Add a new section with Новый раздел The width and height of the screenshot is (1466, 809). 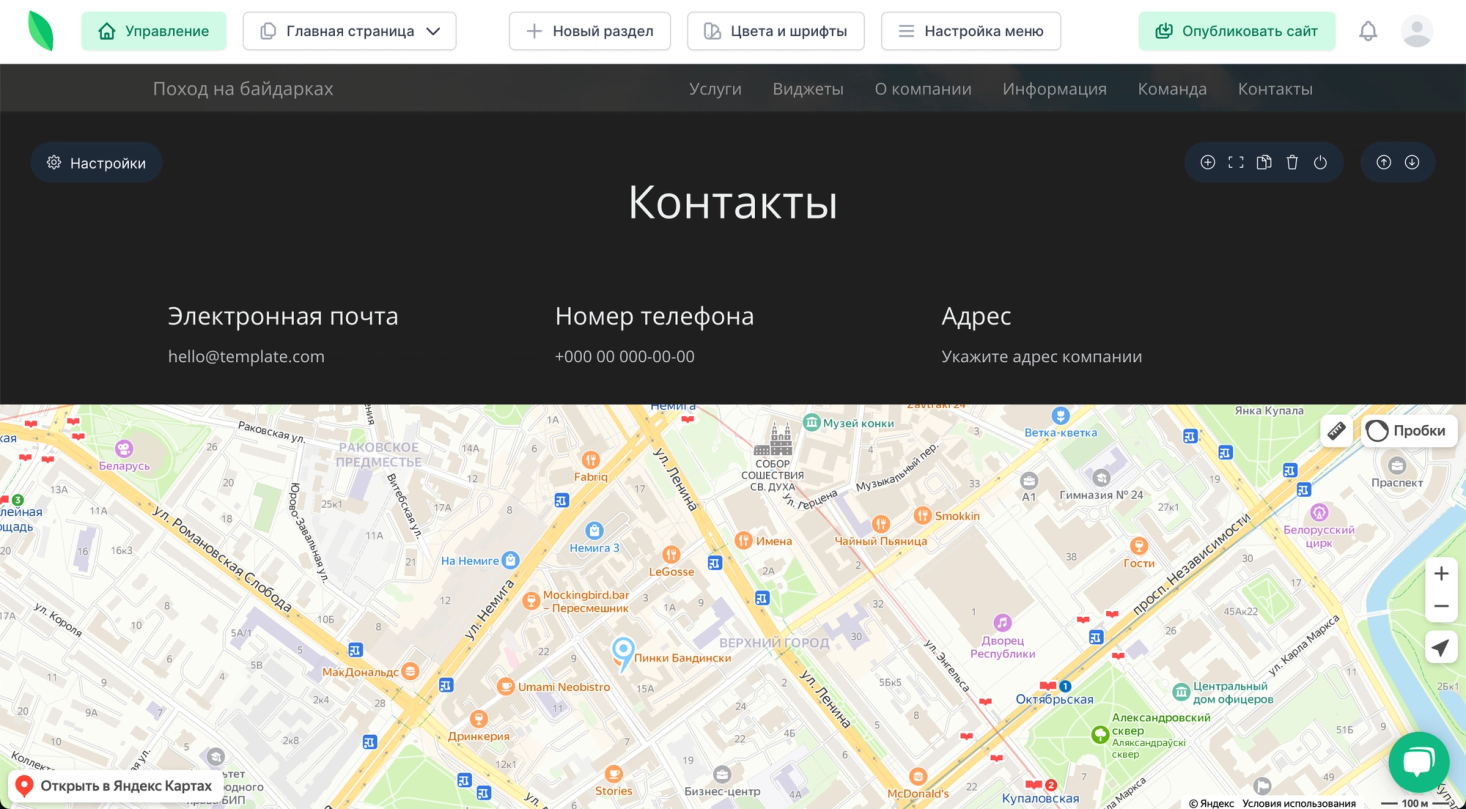(590, 31)
